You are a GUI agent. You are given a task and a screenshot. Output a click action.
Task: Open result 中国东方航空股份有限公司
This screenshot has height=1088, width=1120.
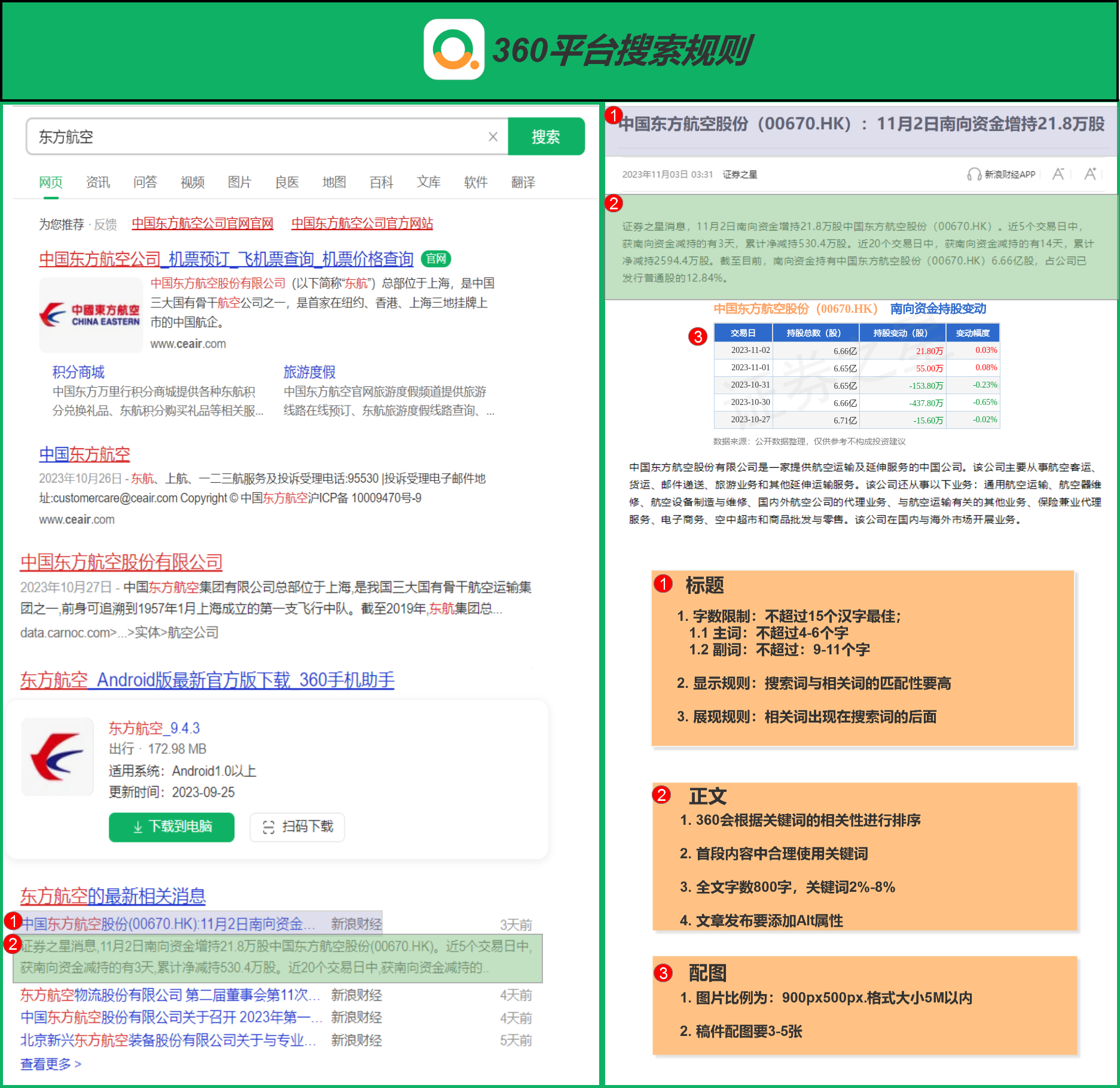pyautogui.click(x=121, y=562)
